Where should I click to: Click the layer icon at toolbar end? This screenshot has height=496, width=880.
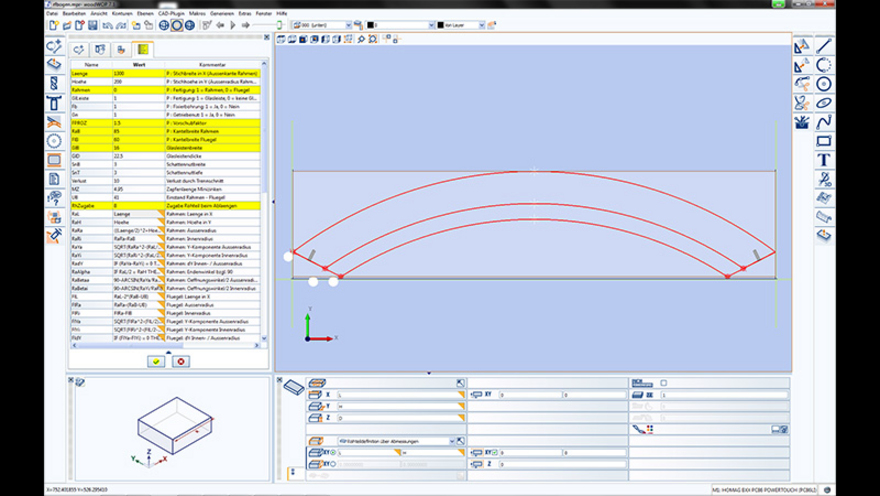492,25
